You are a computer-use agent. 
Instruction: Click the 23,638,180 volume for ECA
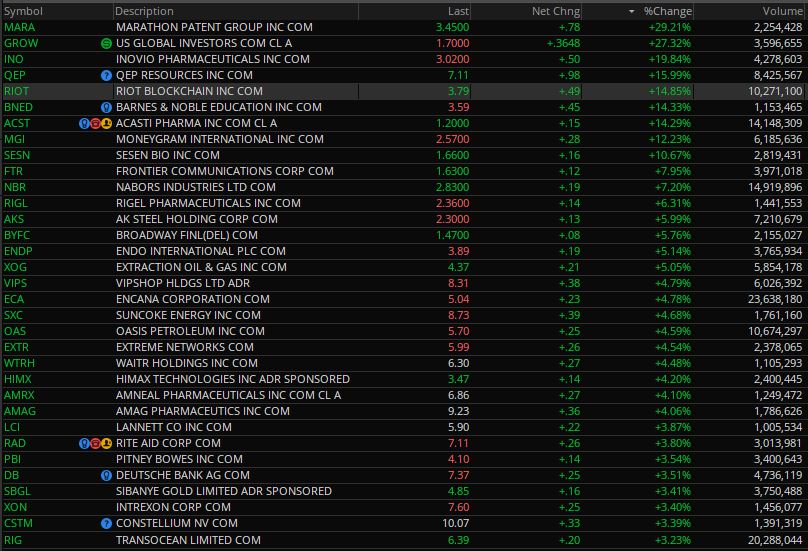[775, 299]
